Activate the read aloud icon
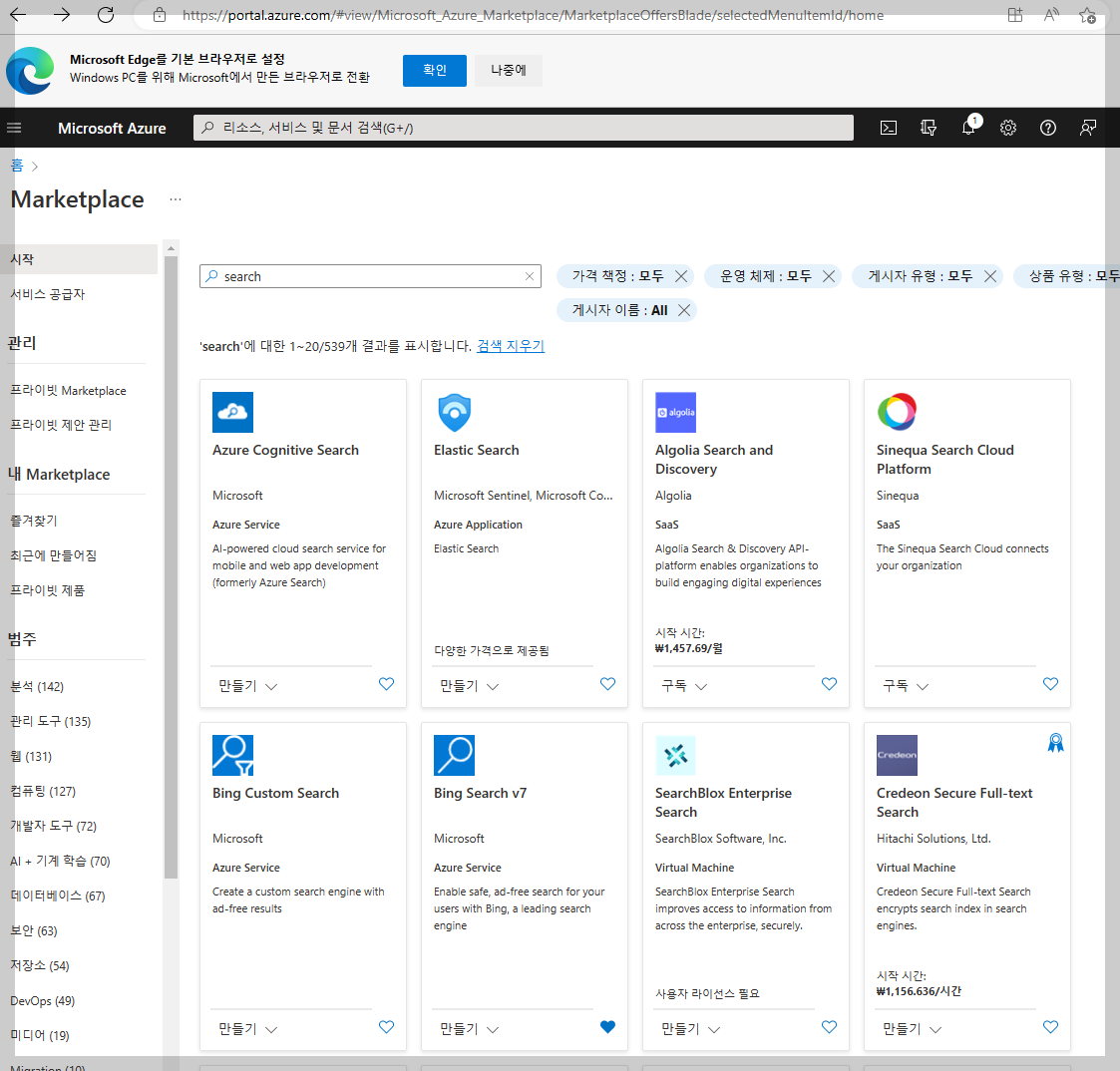1120x1071 pixels. (x=1051, y=15)
